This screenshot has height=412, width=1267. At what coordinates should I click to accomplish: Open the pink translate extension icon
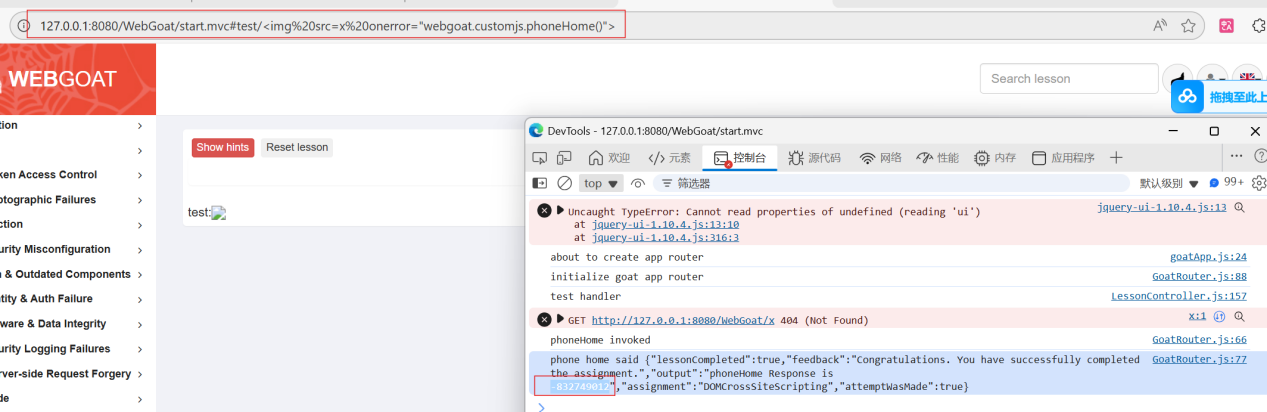pos(1226,25)
